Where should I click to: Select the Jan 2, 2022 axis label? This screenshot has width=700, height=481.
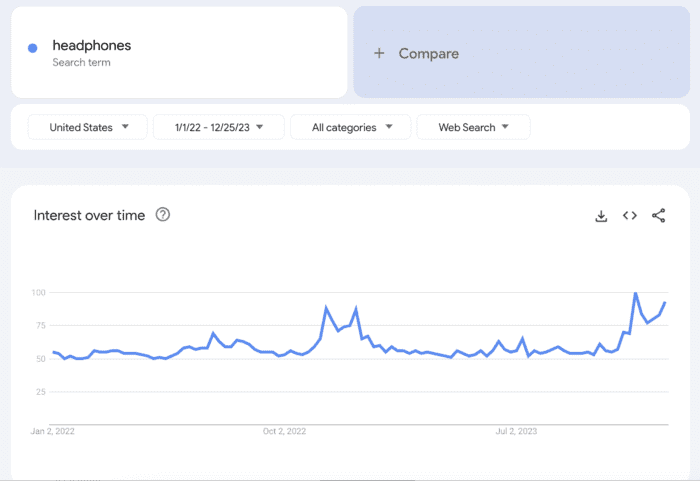[53, 432]
